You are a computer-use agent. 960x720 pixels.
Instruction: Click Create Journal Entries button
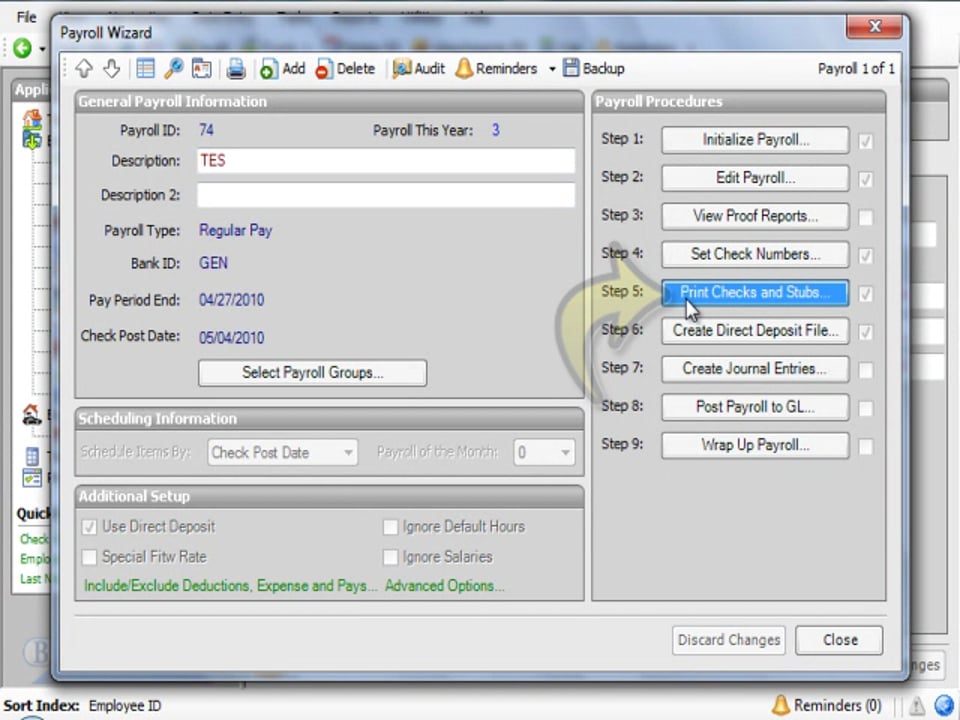click(755, 369)
